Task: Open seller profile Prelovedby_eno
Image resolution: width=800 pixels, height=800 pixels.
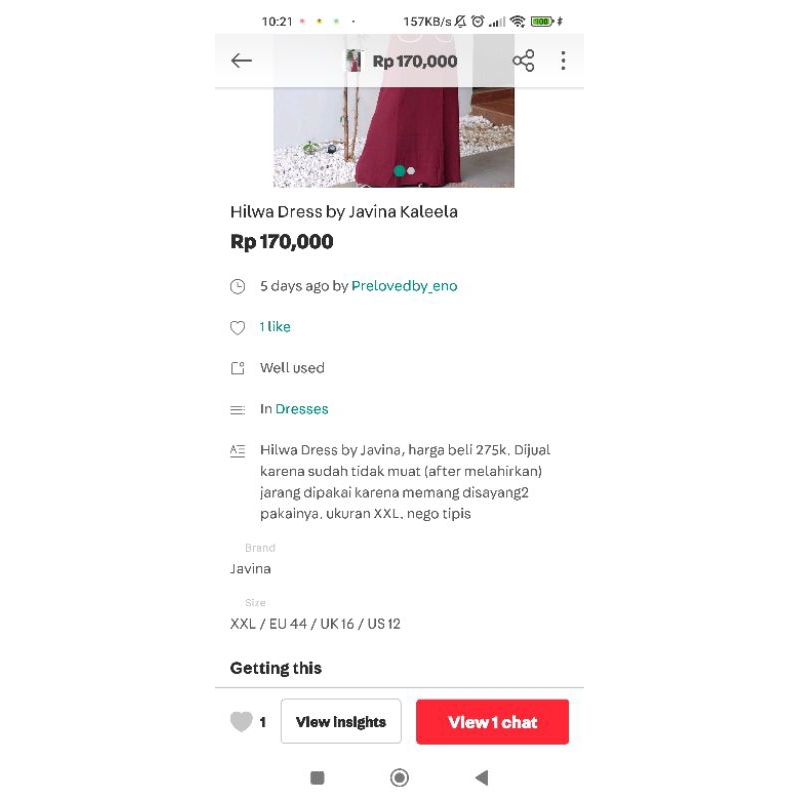Action: pos(404,286)
